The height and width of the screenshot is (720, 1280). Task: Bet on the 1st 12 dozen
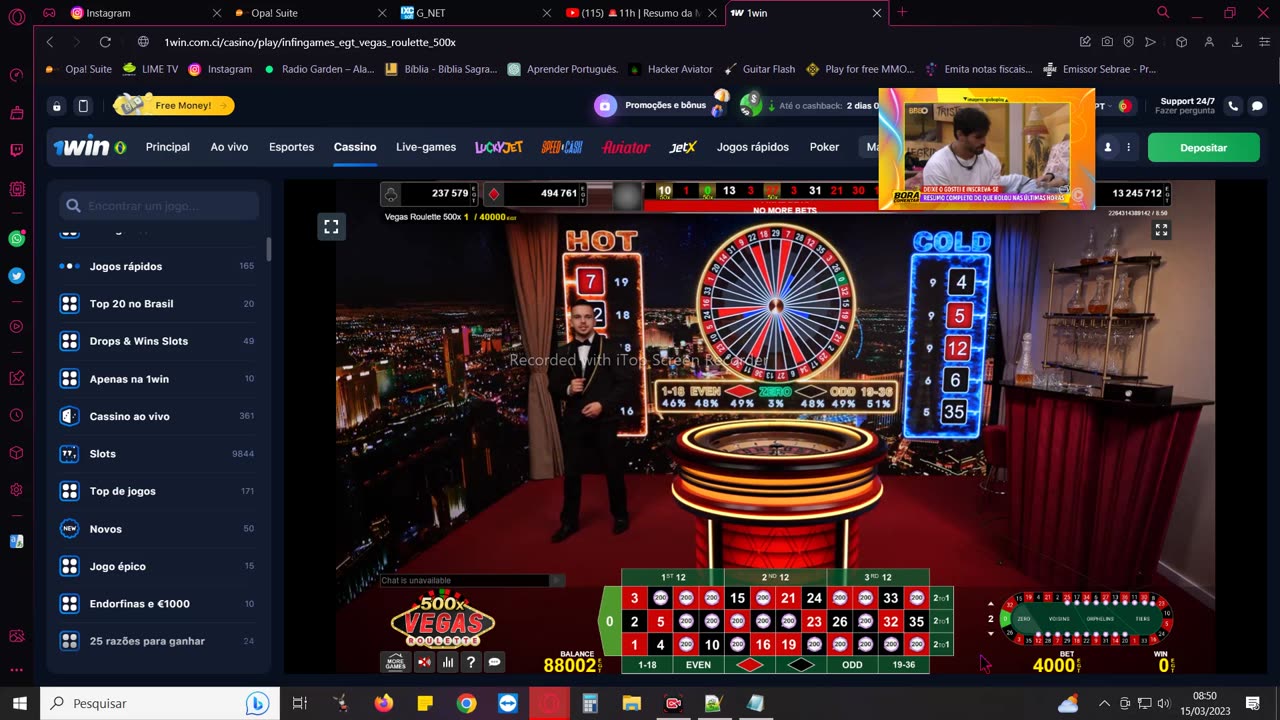click(x=673, y=577)
